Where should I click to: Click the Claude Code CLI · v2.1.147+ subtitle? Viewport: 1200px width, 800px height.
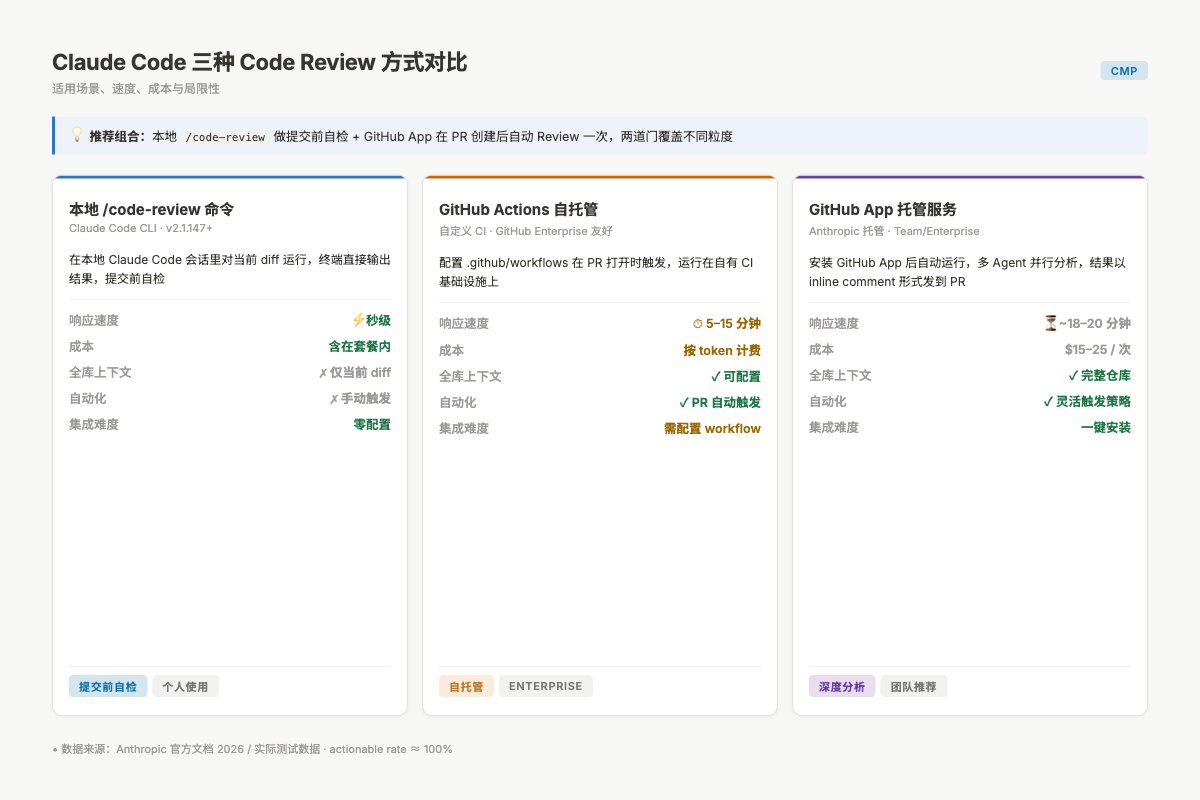point(141,228)
